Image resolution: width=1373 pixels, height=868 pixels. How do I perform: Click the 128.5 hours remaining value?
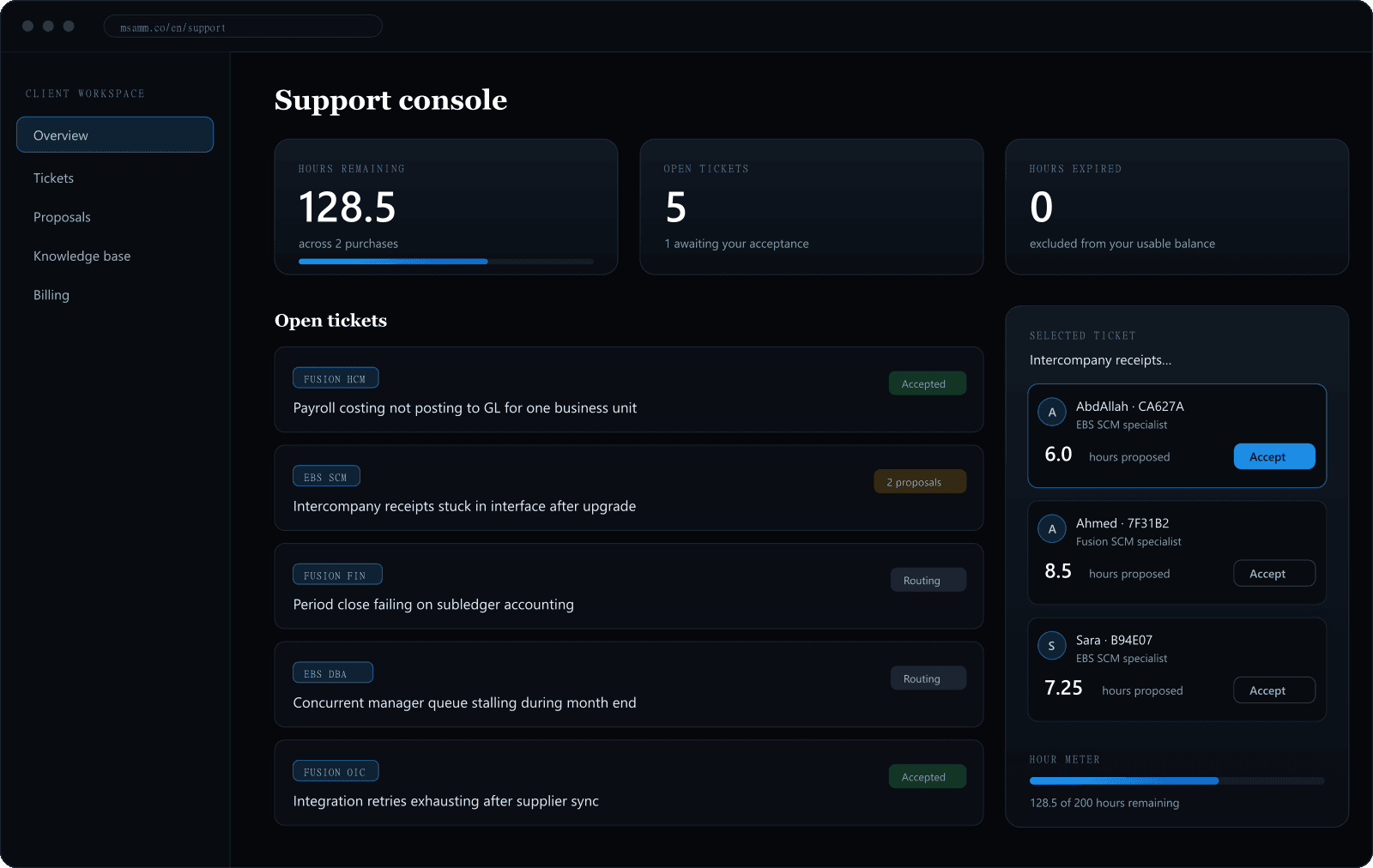coord(347,208)
